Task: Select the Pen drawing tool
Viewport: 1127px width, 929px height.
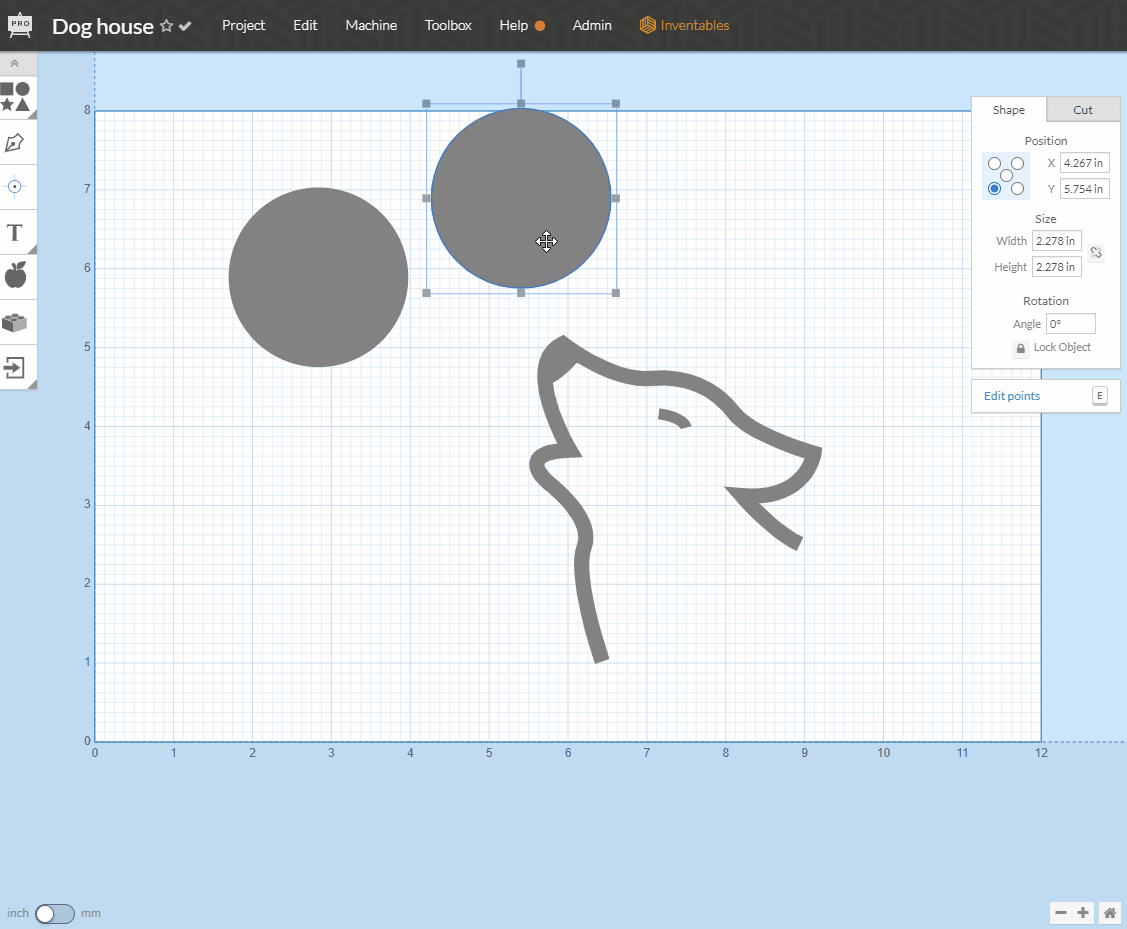Action: (x=15, y=142)
